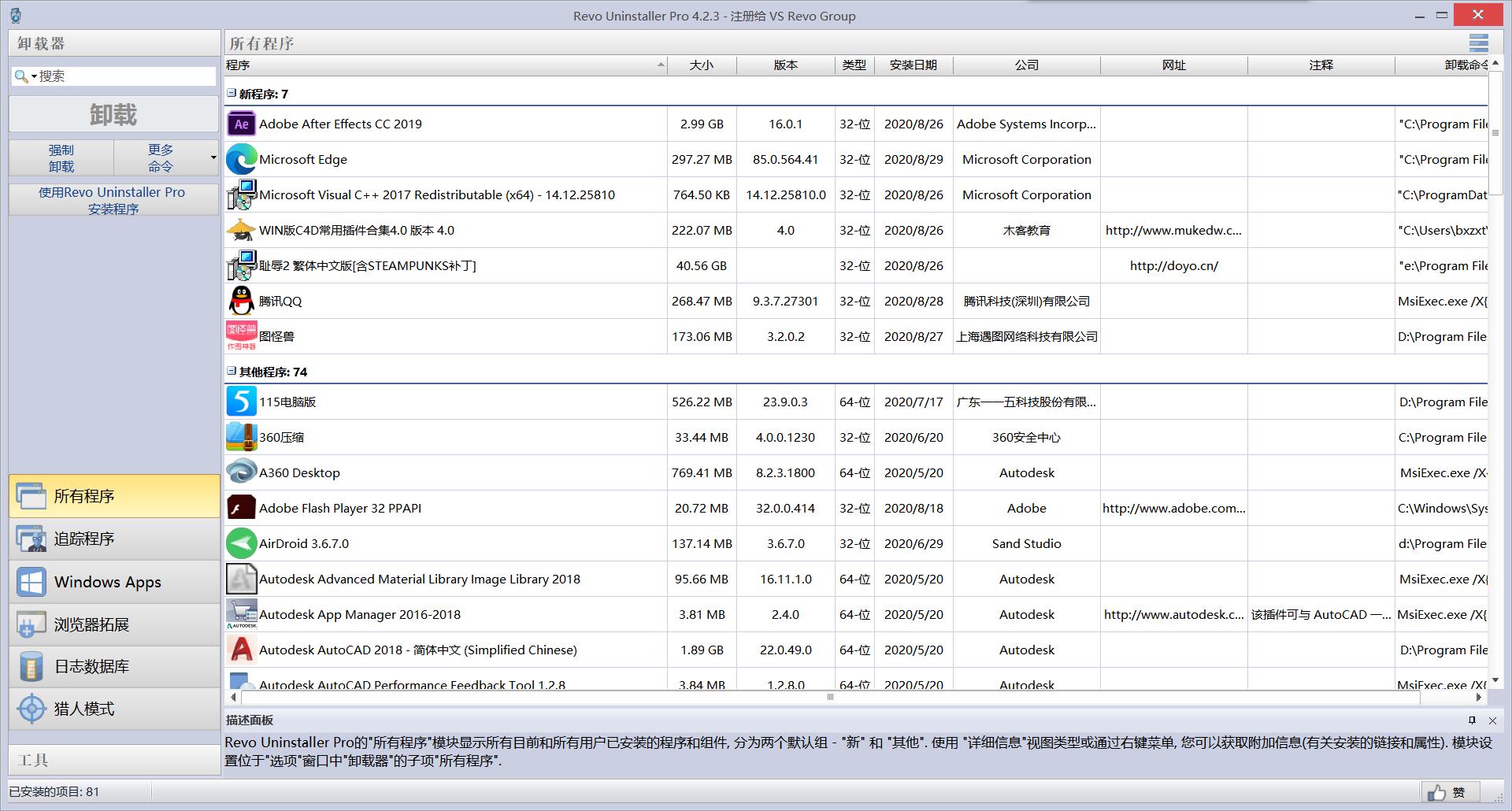Open the view options menu icon at top right
The width and height of the screenshot is (1512, 811).
click(1478, 43)
